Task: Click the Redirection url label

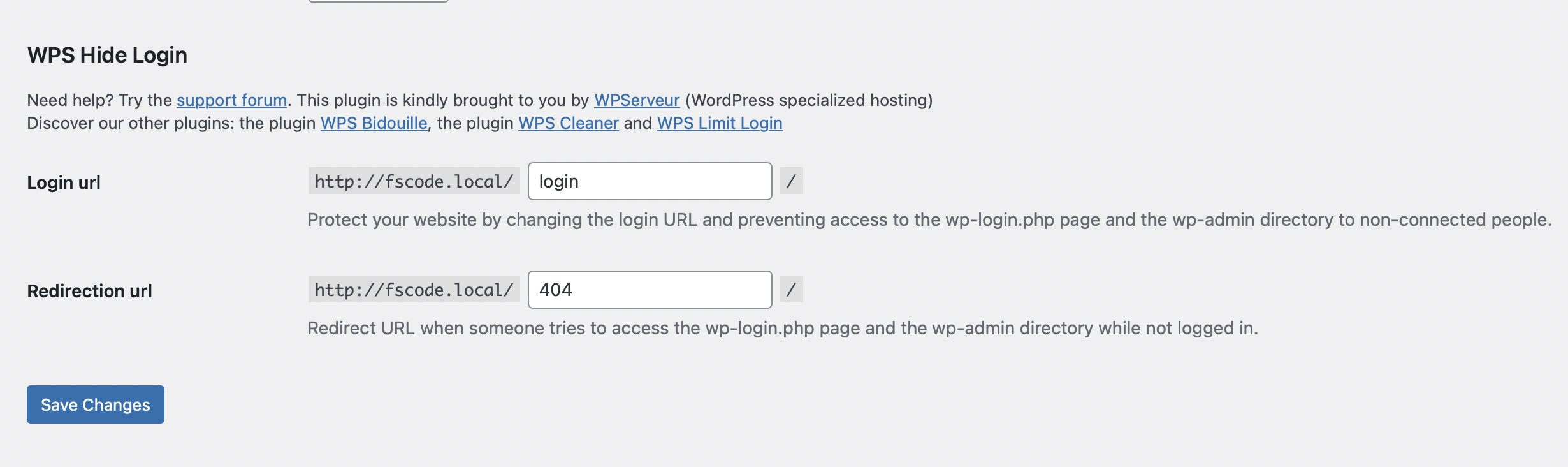Action: pyautogui.click(x=89, y=291)
